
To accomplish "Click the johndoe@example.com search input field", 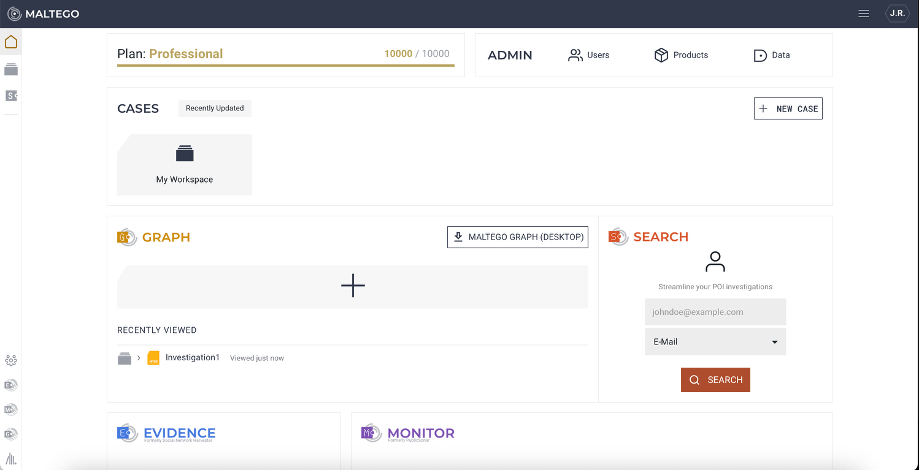I will click(x=715, y=312).
